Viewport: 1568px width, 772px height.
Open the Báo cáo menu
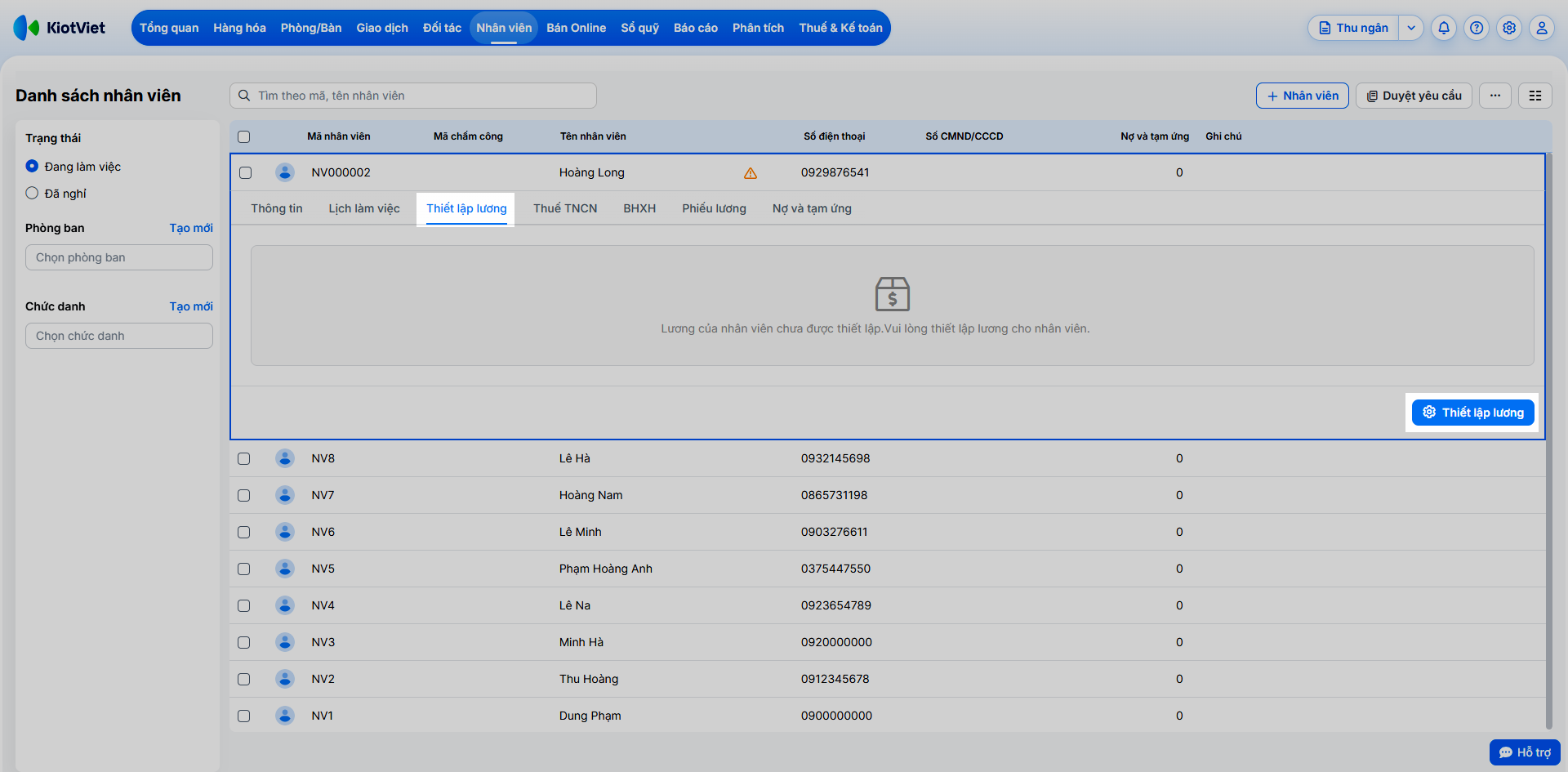click(x=696, y=28)
